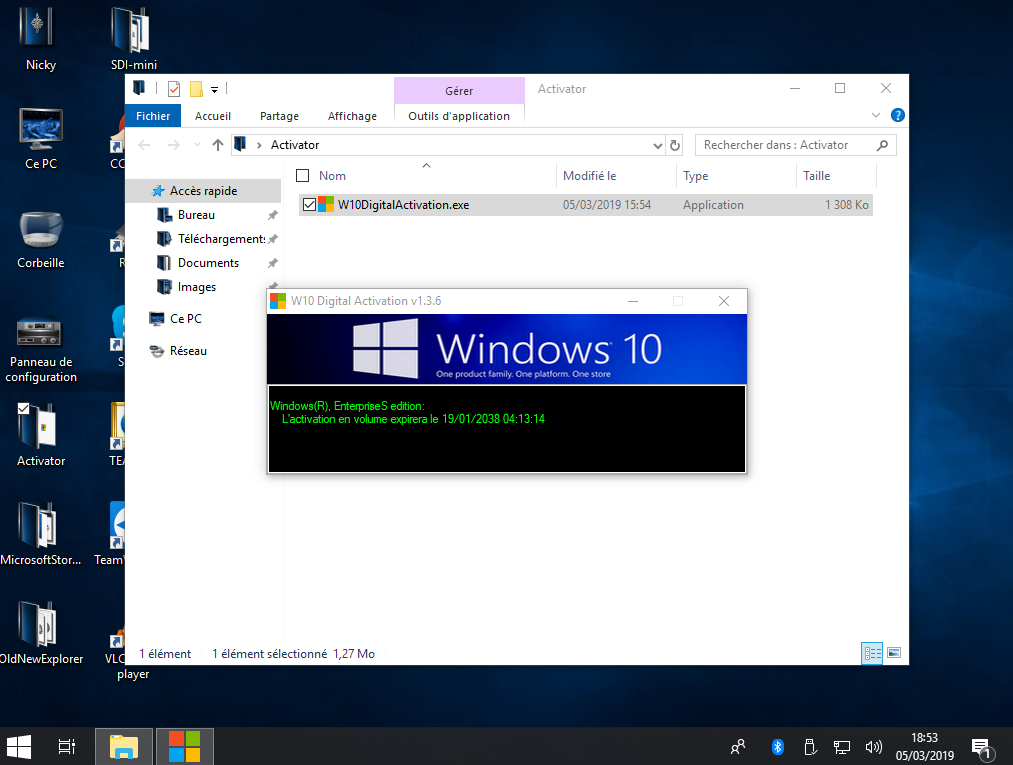Select Documents in navigation pane
This screenshot has width=1013, height=765.
(208, 262)
